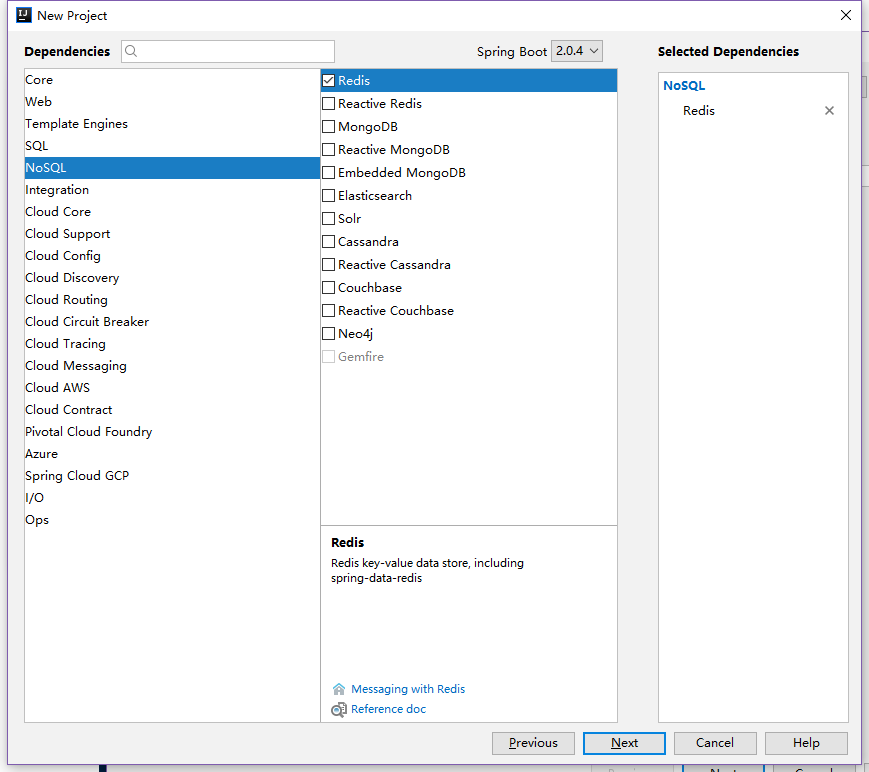Check the Neo4j dependency box

(x=328, y=334)
